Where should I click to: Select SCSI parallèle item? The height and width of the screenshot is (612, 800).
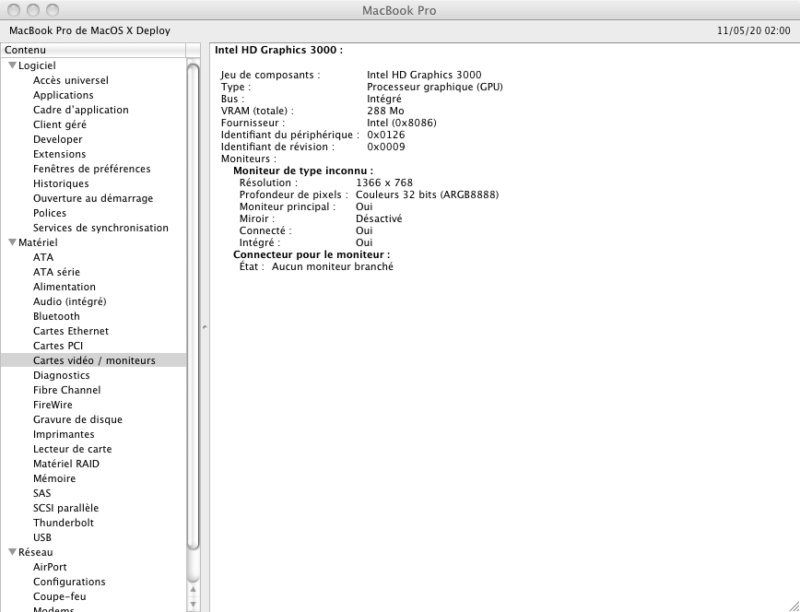[66, 508]
